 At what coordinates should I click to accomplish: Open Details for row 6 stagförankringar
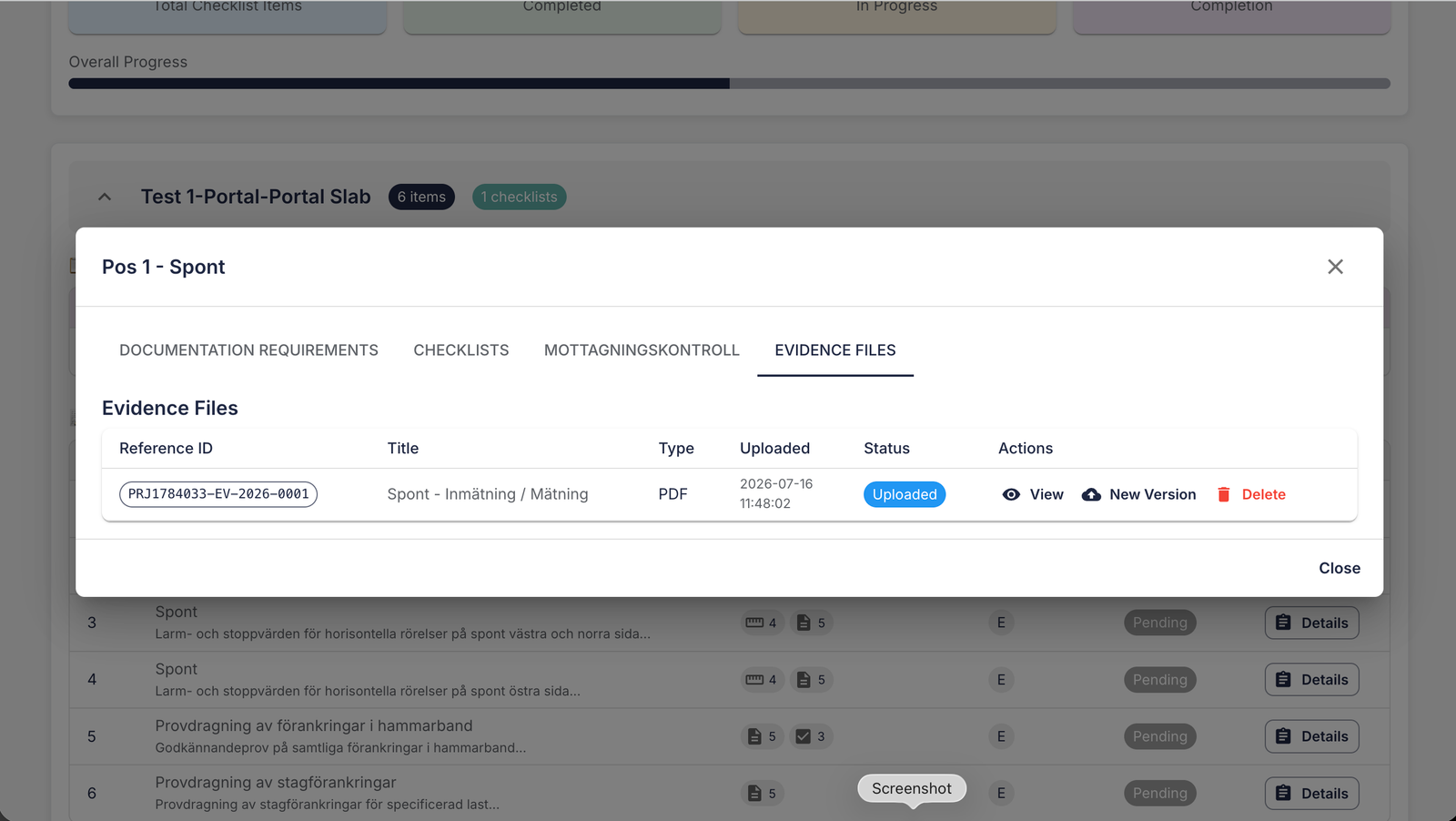point(1311,794)
